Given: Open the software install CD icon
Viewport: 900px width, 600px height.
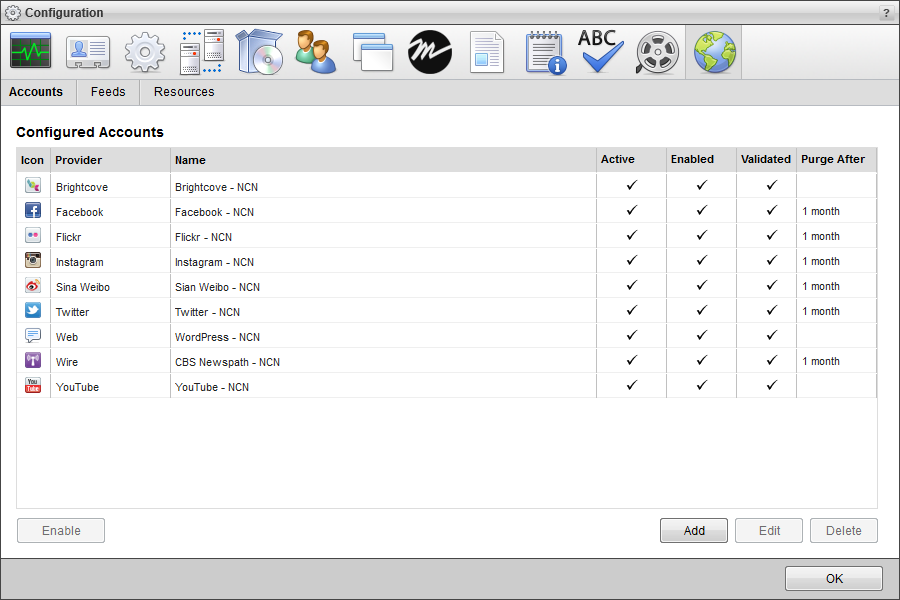Looking at the screenshot, I should 258,51.
